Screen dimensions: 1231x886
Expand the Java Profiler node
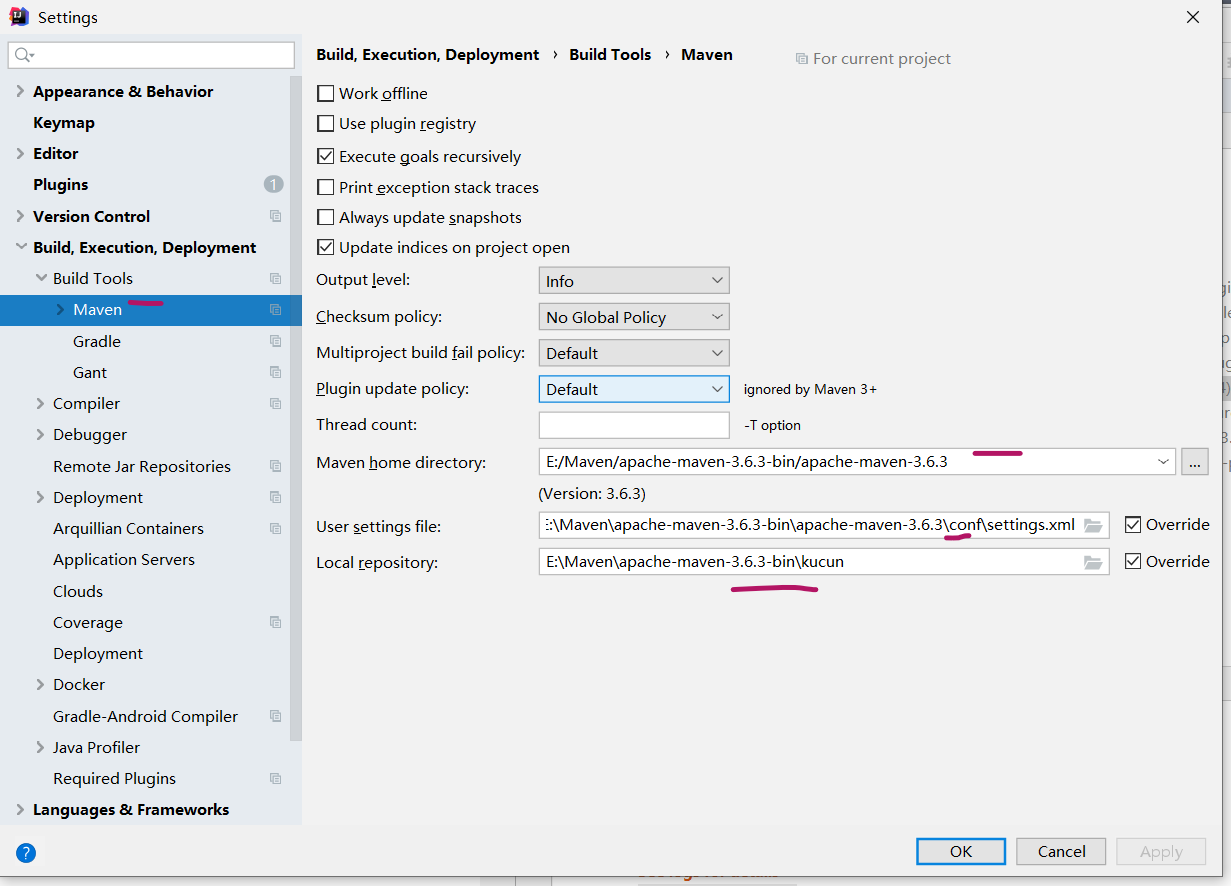(x=41, y=747)
